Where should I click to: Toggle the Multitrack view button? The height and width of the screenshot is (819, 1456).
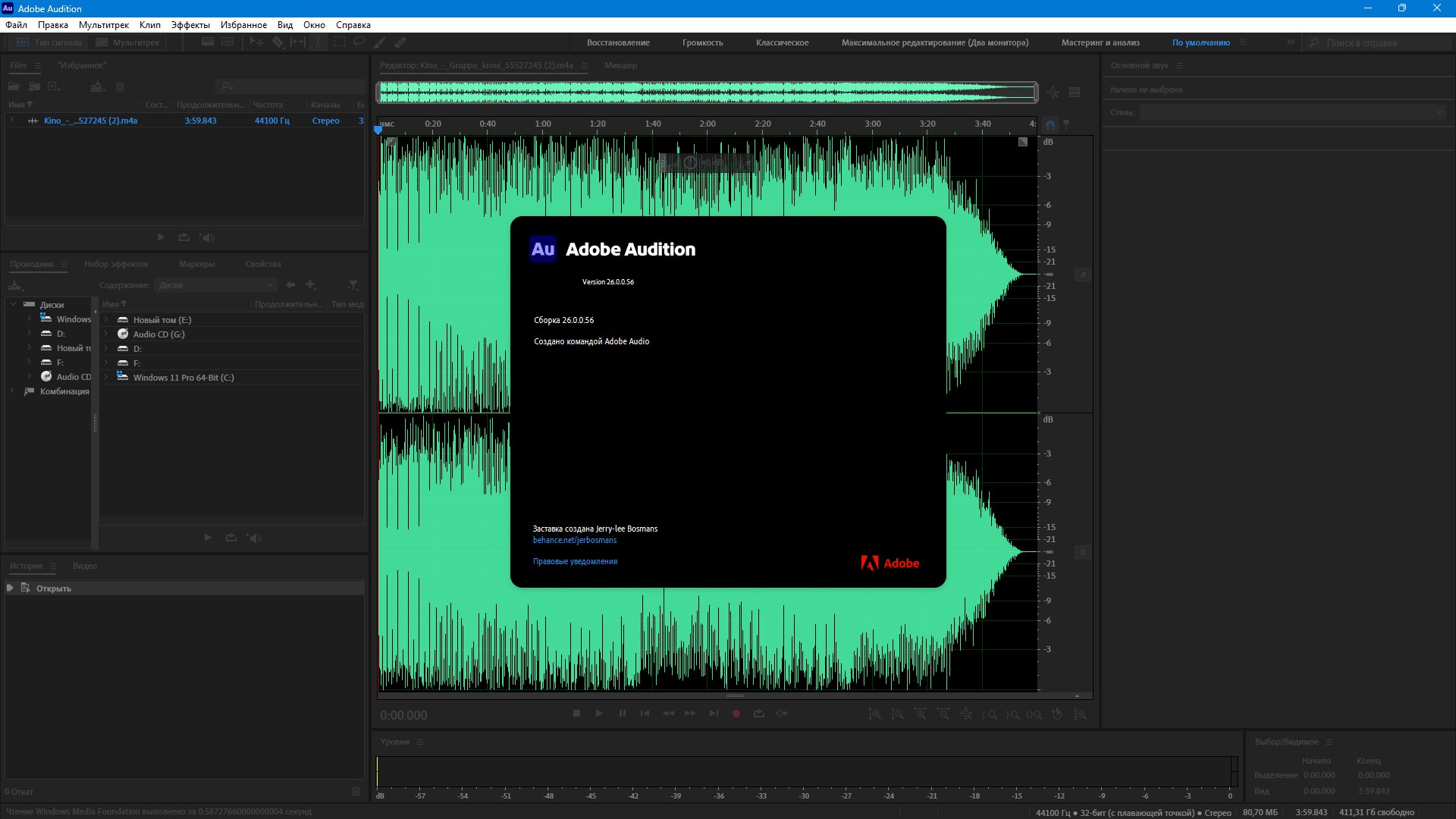pos(127,42)
